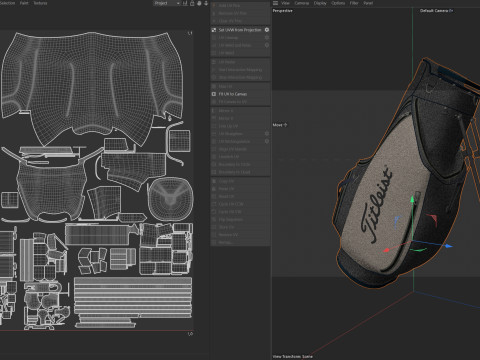Click the Stop Interactive Mapping command
Screen dimensions: 480x360
[240, 77]
